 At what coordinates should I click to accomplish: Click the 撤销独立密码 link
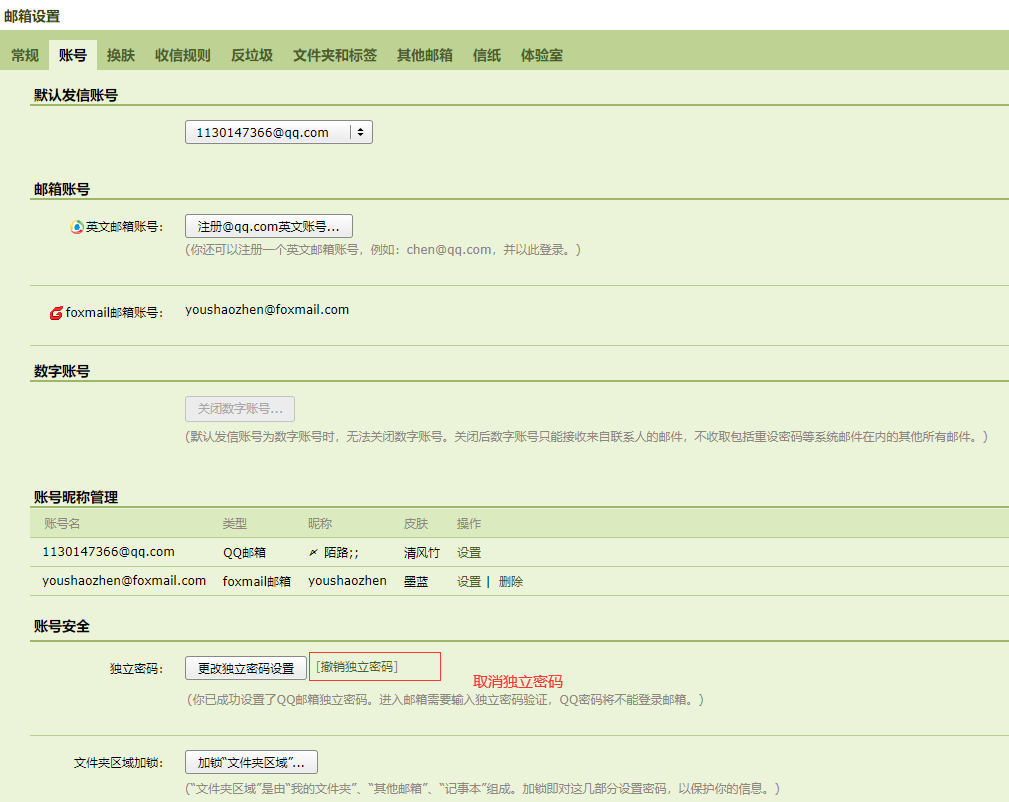[357, 667]
